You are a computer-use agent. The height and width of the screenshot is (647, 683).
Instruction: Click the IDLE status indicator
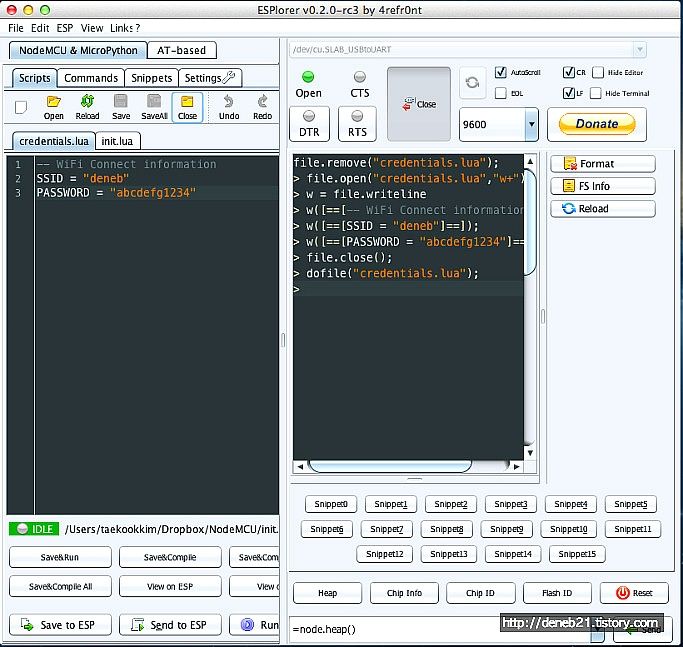click(x=34, y=529)
